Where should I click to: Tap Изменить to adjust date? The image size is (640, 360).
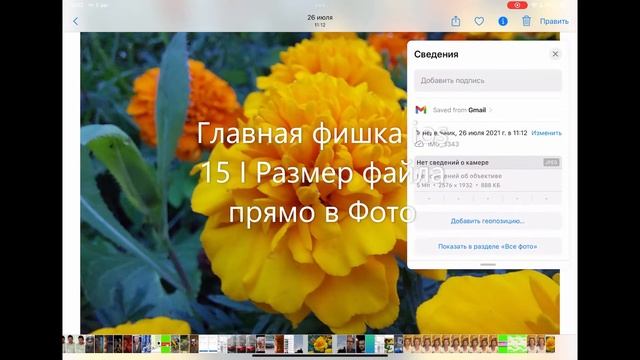coord(546,133)
